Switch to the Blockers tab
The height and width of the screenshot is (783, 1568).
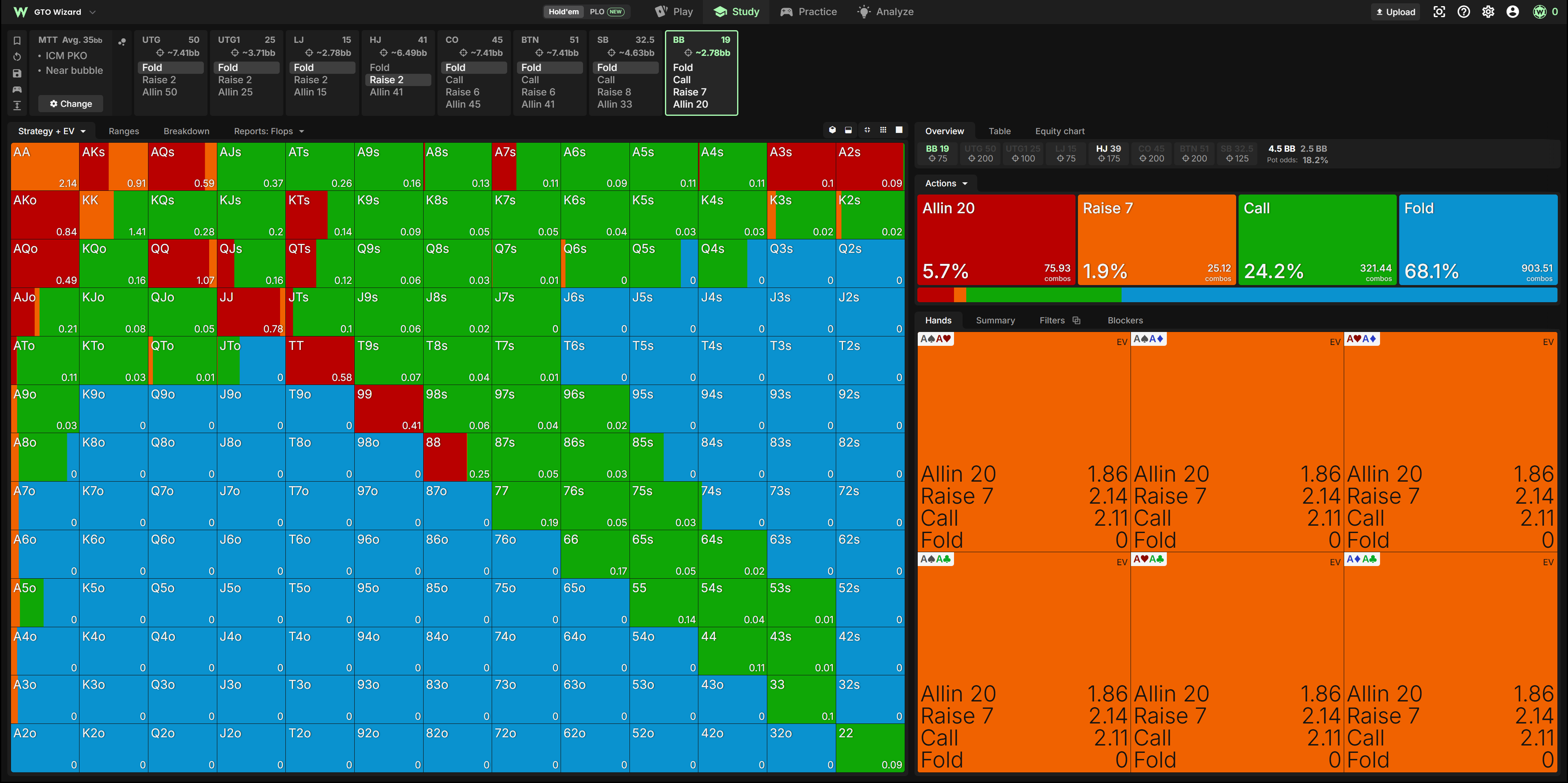(1125, 320)
